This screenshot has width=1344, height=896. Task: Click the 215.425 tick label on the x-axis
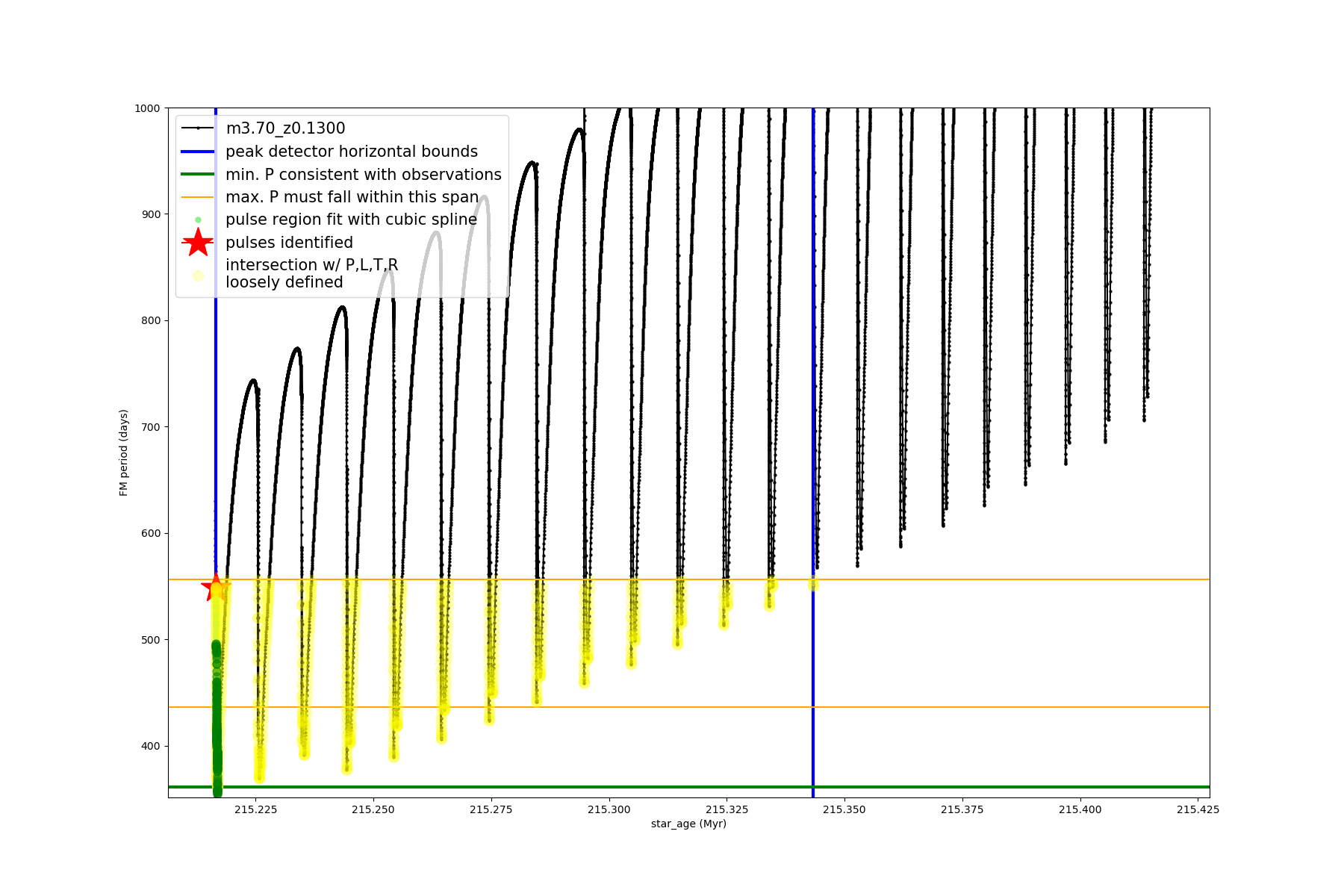pyautogui.click(x=1198, y=809)
